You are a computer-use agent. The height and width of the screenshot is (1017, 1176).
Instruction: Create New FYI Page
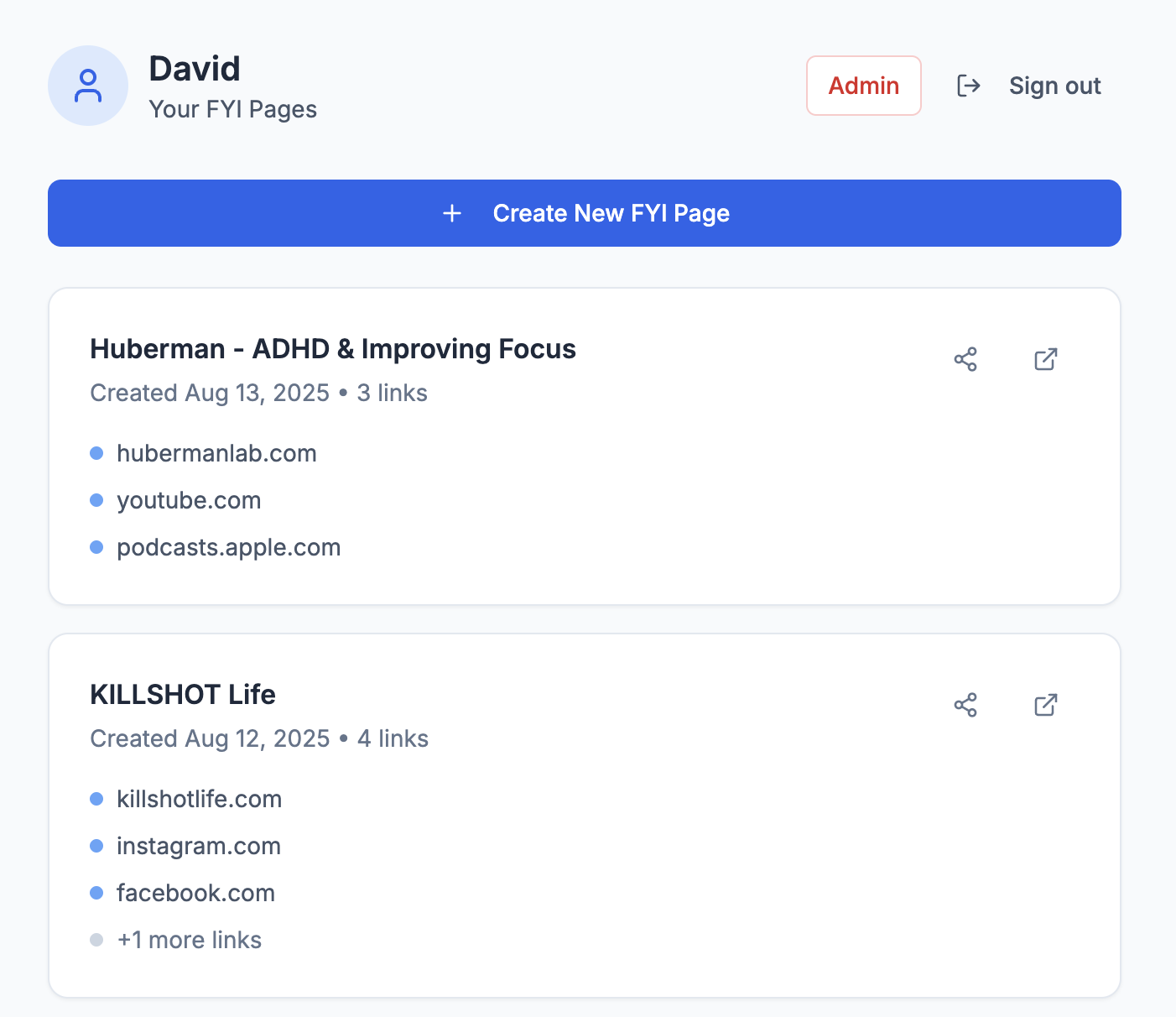click(x=611, y=213)
